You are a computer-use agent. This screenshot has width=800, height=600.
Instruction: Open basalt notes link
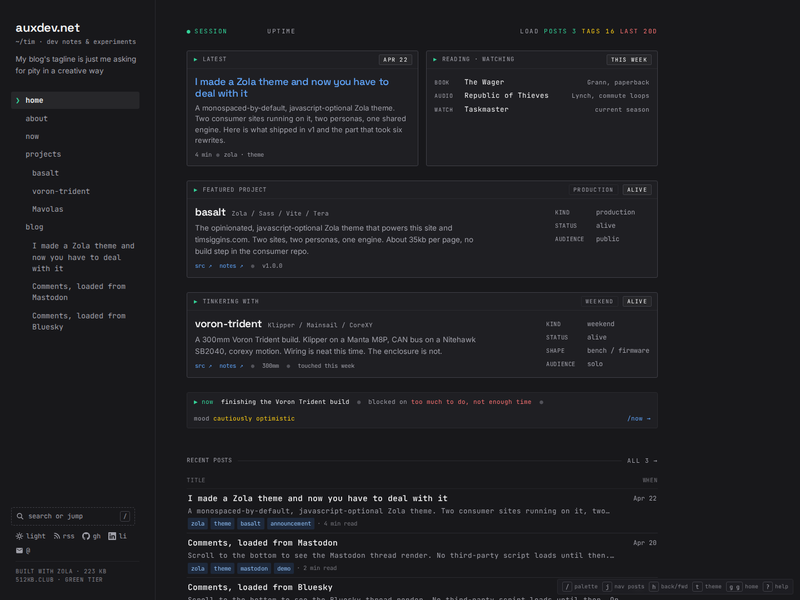coord(231,266)
